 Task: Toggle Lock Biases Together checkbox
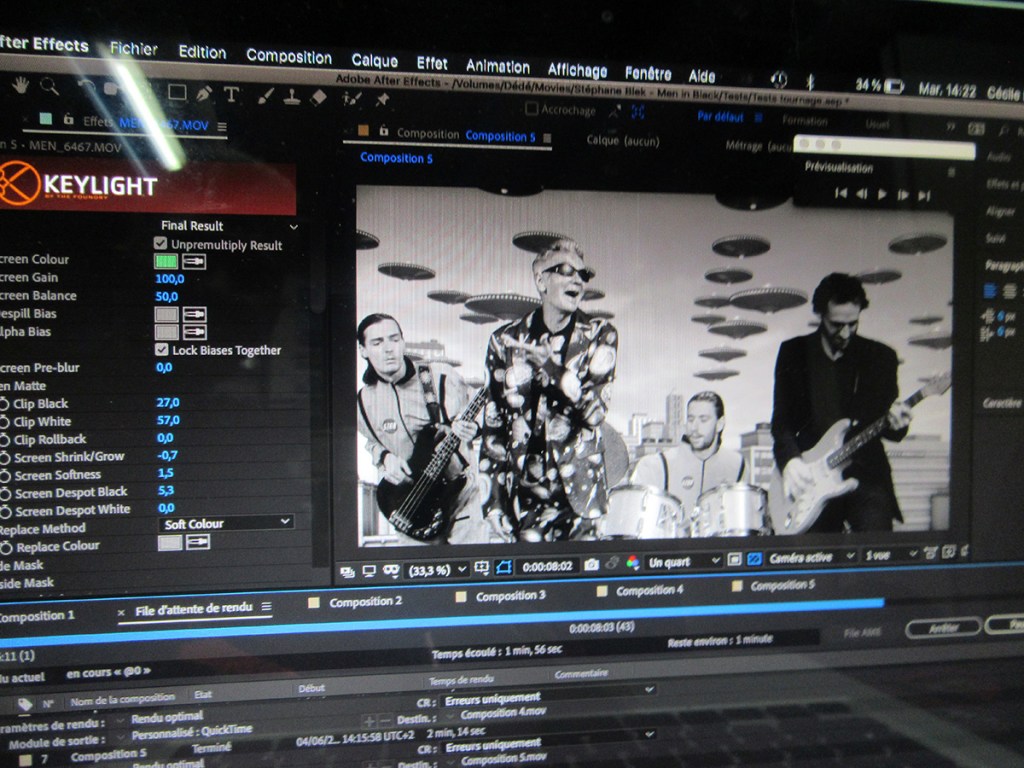point(161,350)
